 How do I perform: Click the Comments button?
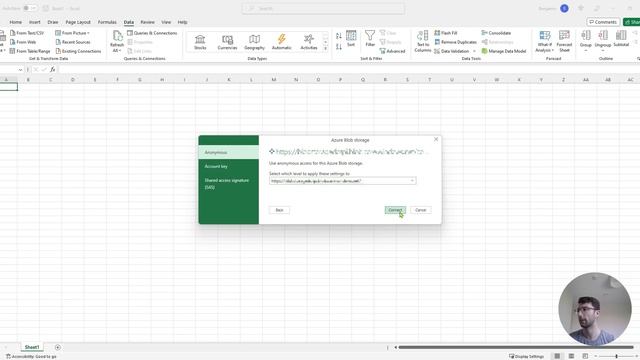(x=603, y=22)
